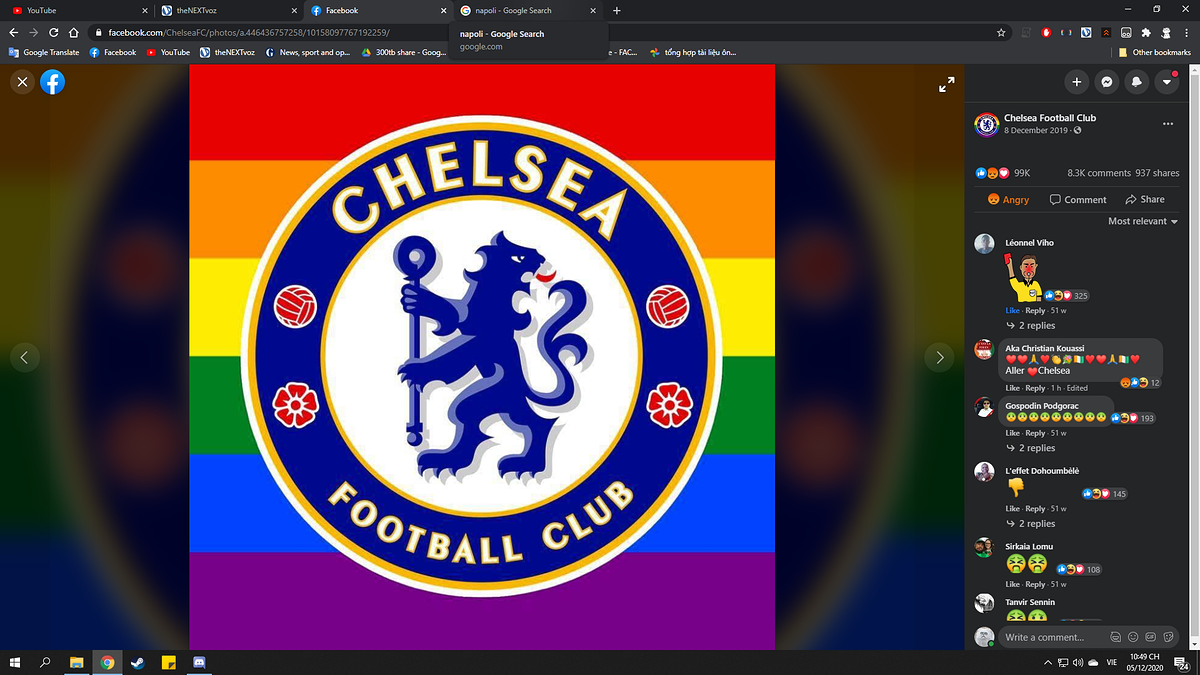This screenshot has height=675, width=1200.
Task: Click the Comment button under post
Action: tap(1077, 199)
